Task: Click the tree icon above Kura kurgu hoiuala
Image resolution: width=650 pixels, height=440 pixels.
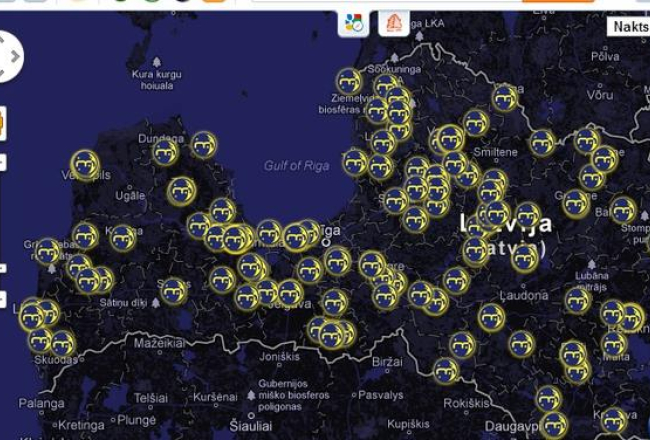Action: coord(157,62)
